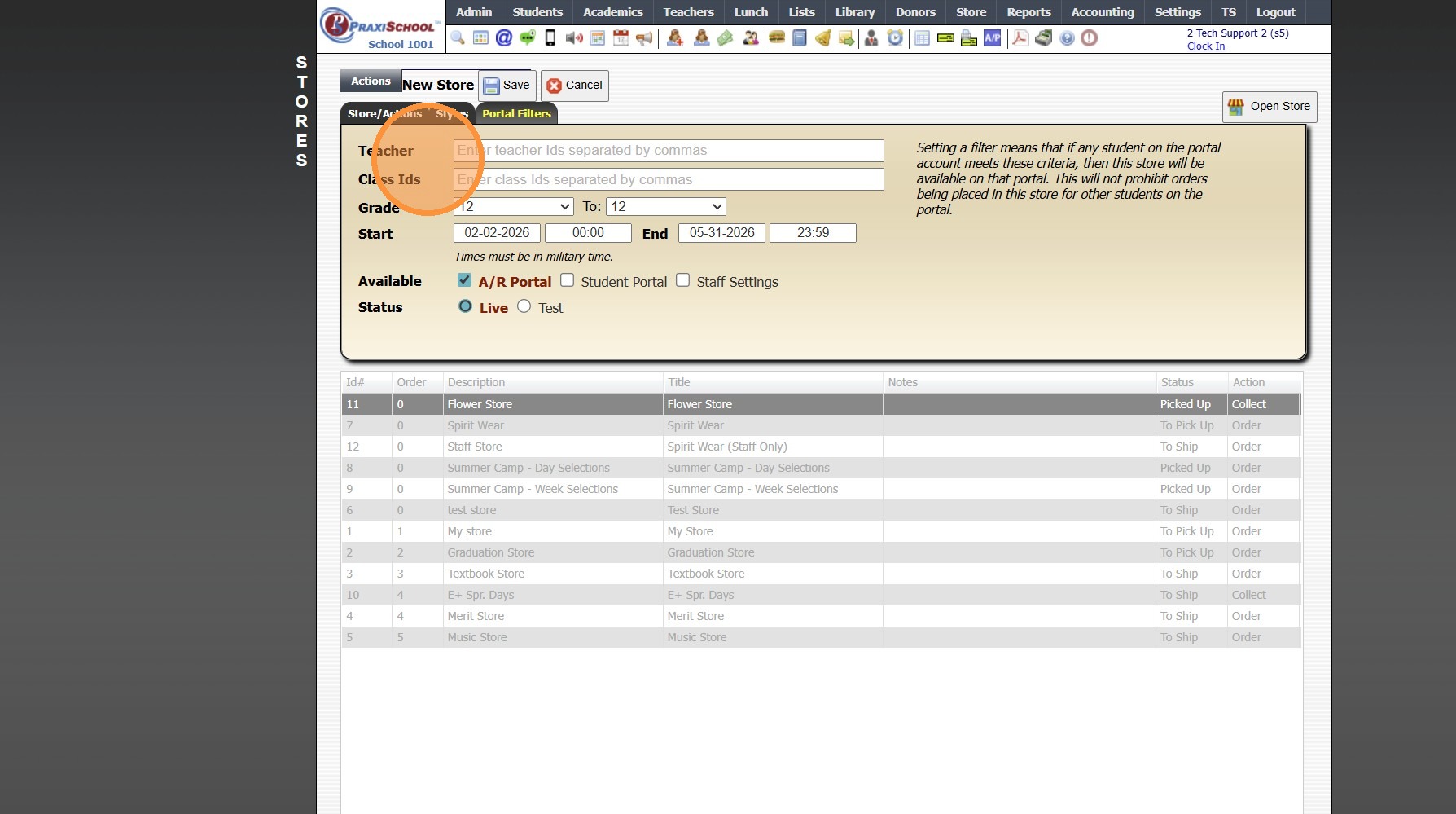The height and width of the screenshot is (814, 1456).
Task: Click the Actions header button
Action: 371,81
